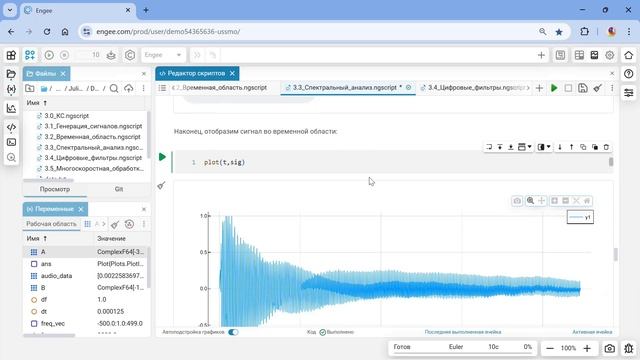The width and height of the screenshot is (640, 360).
Task: Open the variables sidebar icon with braces
Action: click(11, 89)
